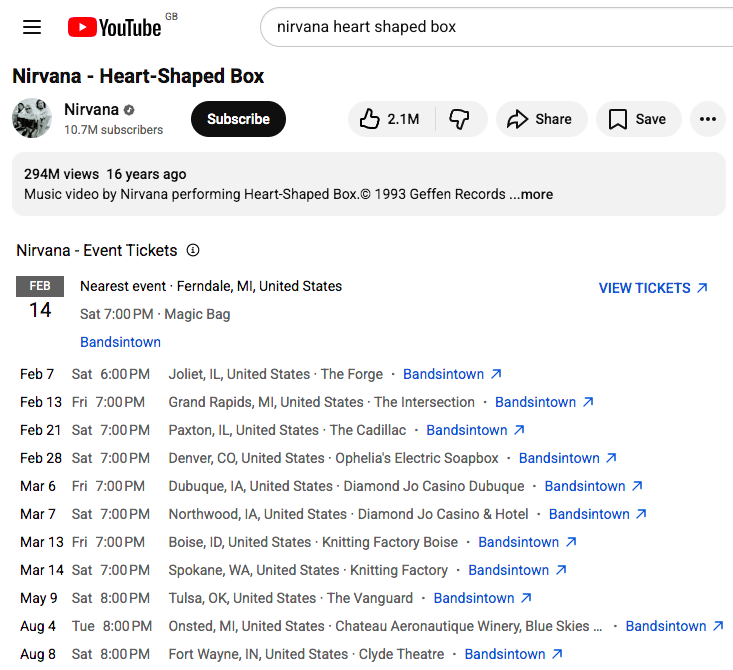Click 'Aug 8' date in events list
This screenshot has height=670, width=733.
point(38,654)
